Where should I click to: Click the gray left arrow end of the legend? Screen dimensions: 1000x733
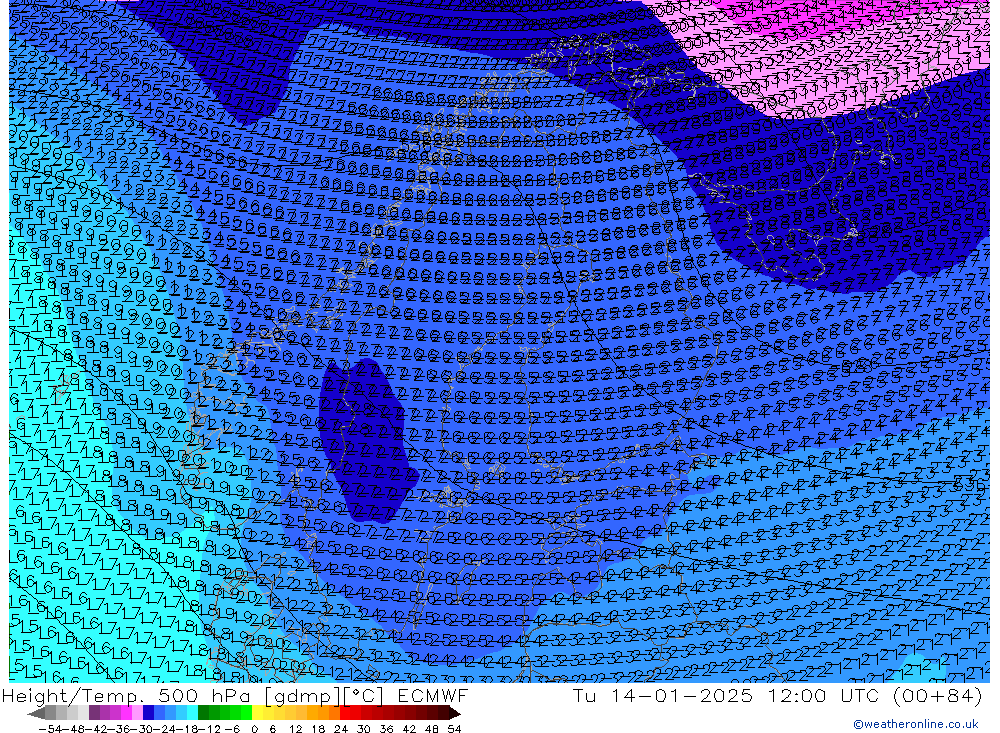click(x=36, y=713)
